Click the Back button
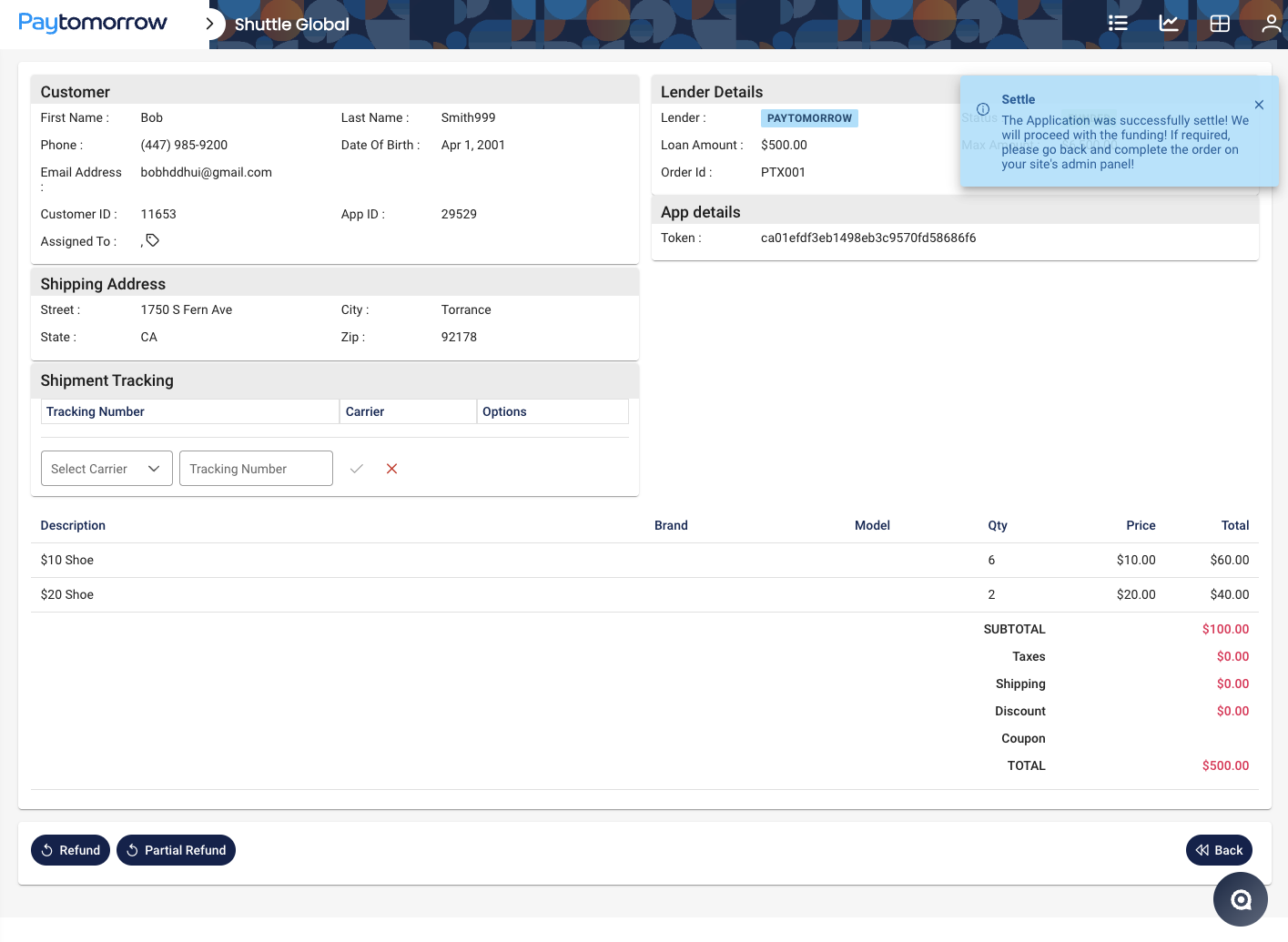The image size is (1288, 942). (1219, 850)
